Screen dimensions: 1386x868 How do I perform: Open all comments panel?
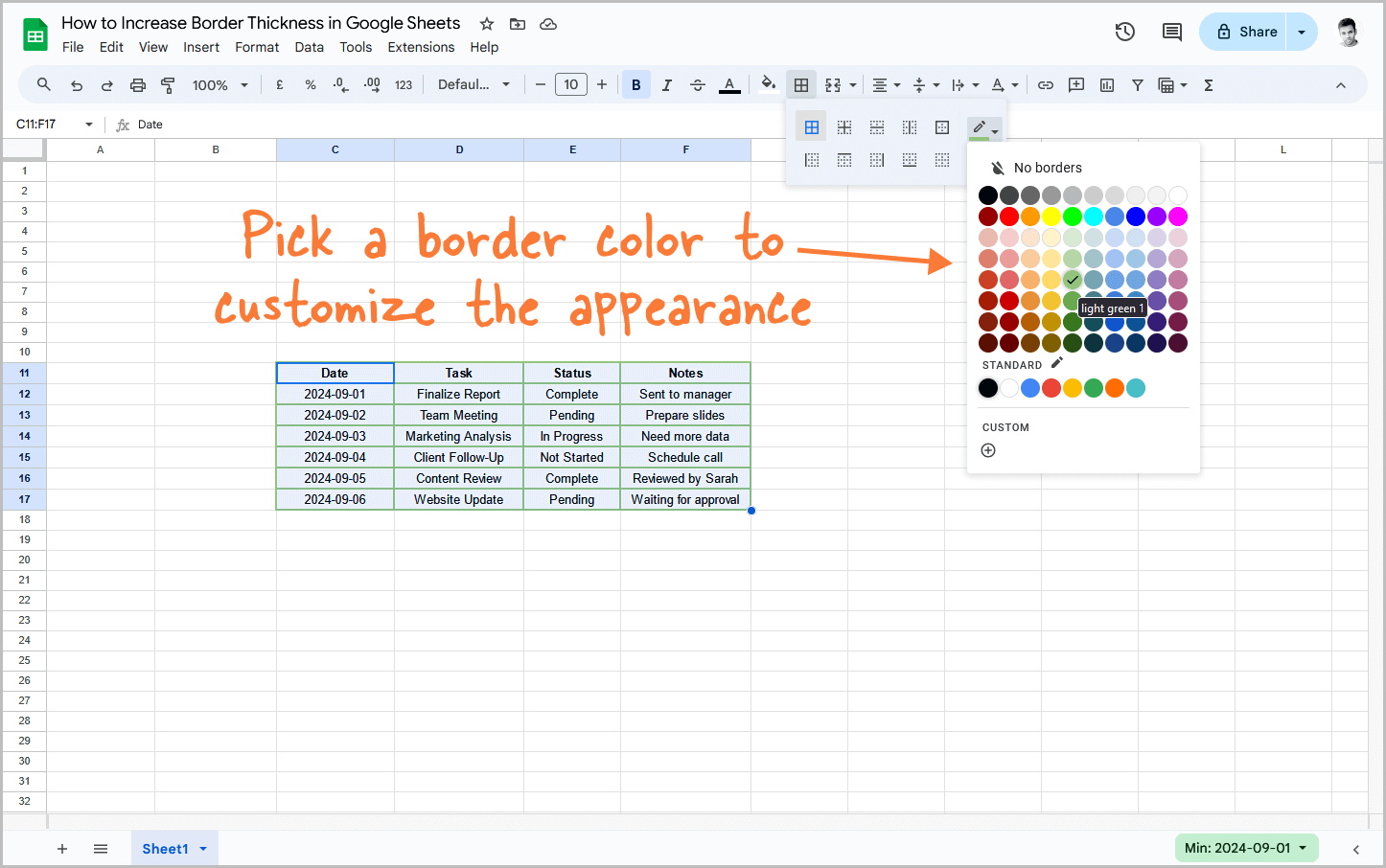[x=1171, y=32]
